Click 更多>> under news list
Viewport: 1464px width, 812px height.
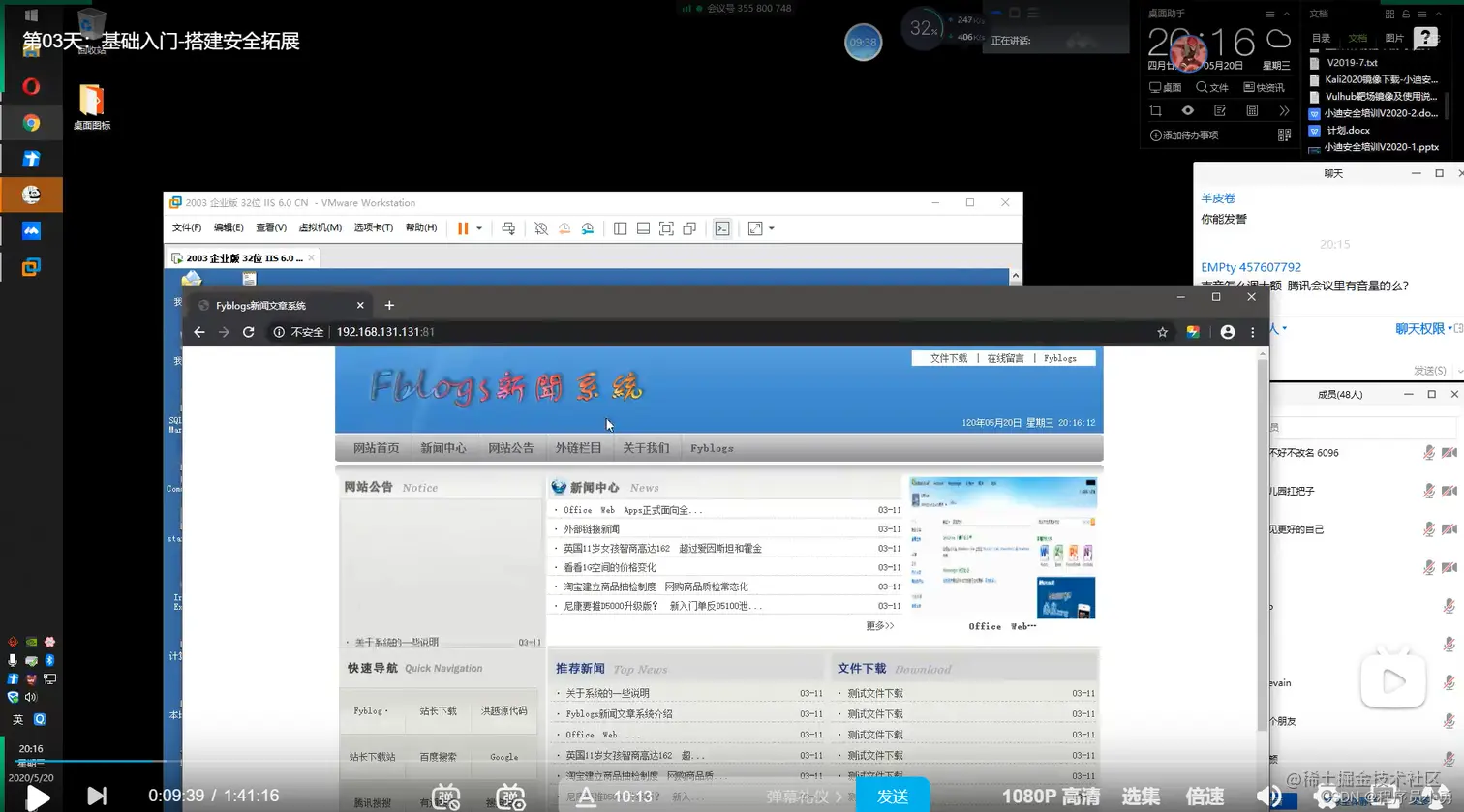[879, 626]
